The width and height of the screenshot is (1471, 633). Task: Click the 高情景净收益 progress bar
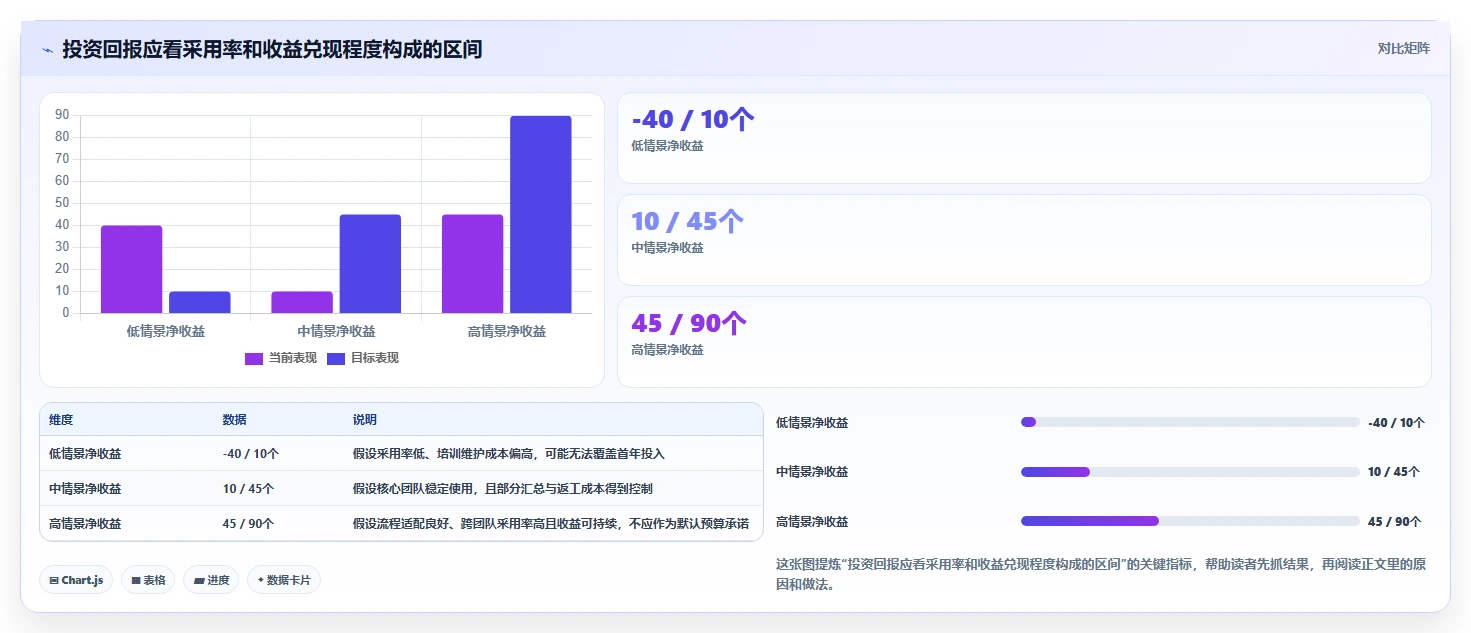1190,521
